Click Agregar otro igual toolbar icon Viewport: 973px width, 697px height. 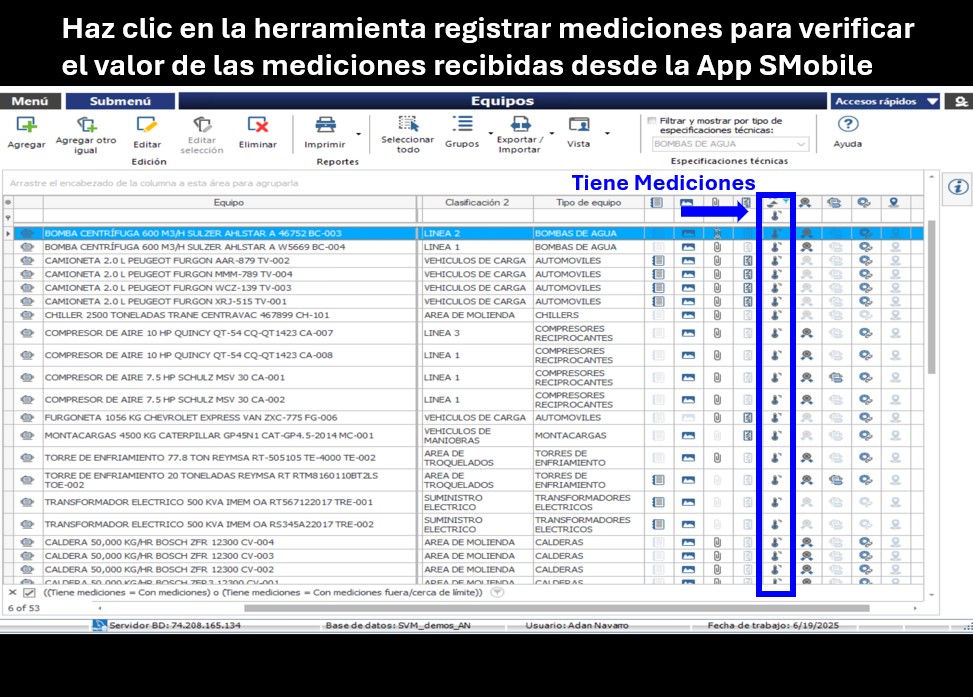(86, 125)
